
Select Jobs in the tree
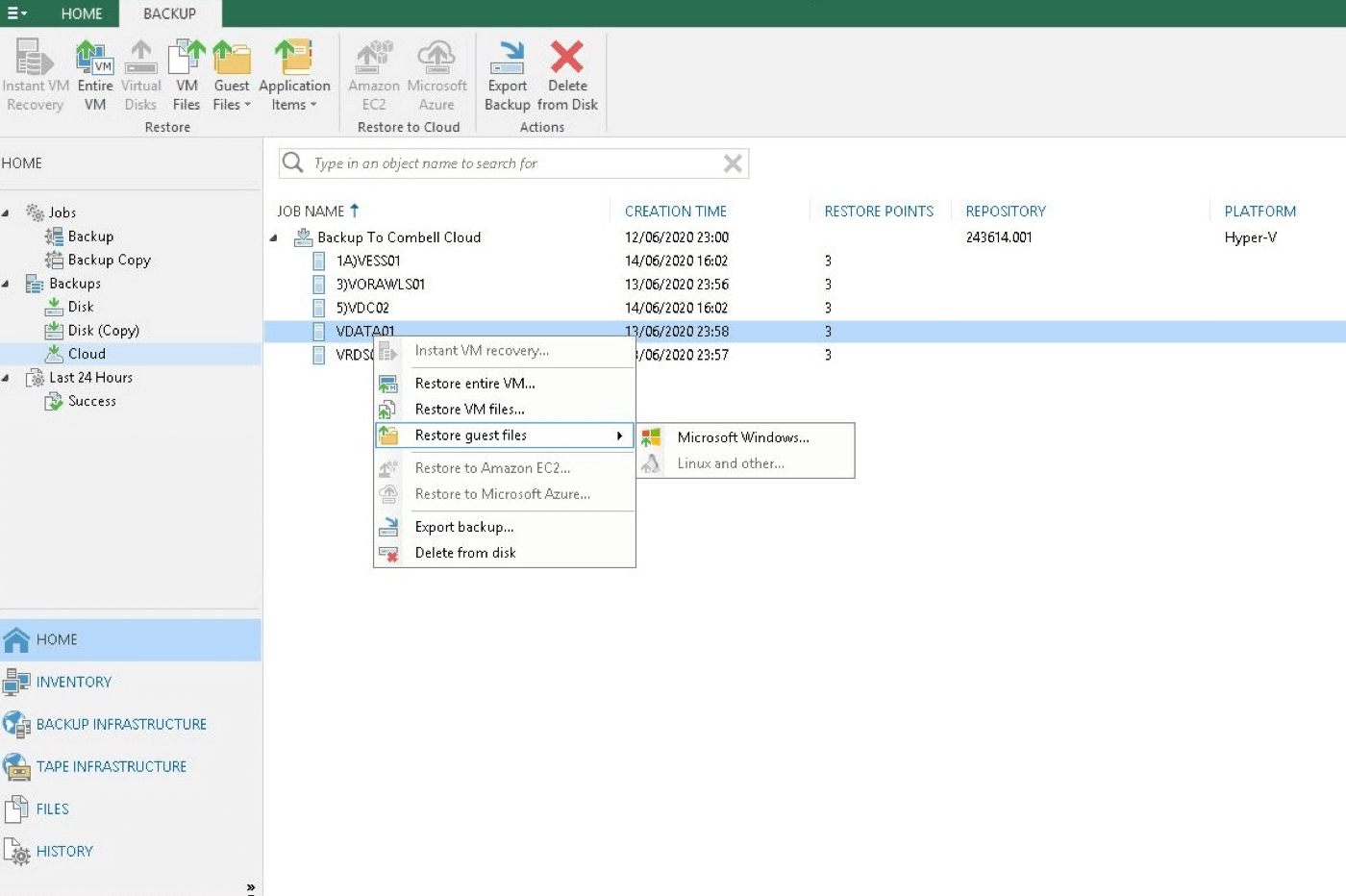coord(62,212)
